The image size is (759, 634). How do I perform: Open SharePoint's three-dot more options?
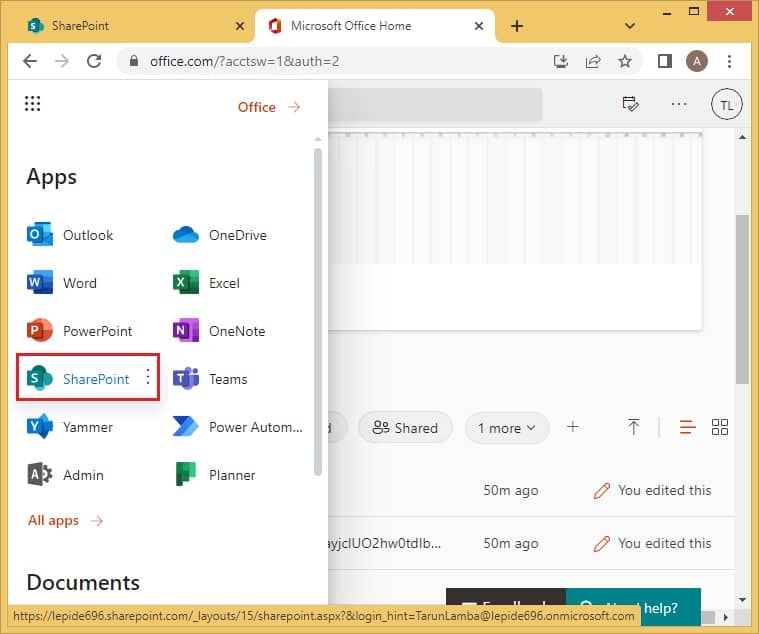pyautogui.click(x=148, y=377)
